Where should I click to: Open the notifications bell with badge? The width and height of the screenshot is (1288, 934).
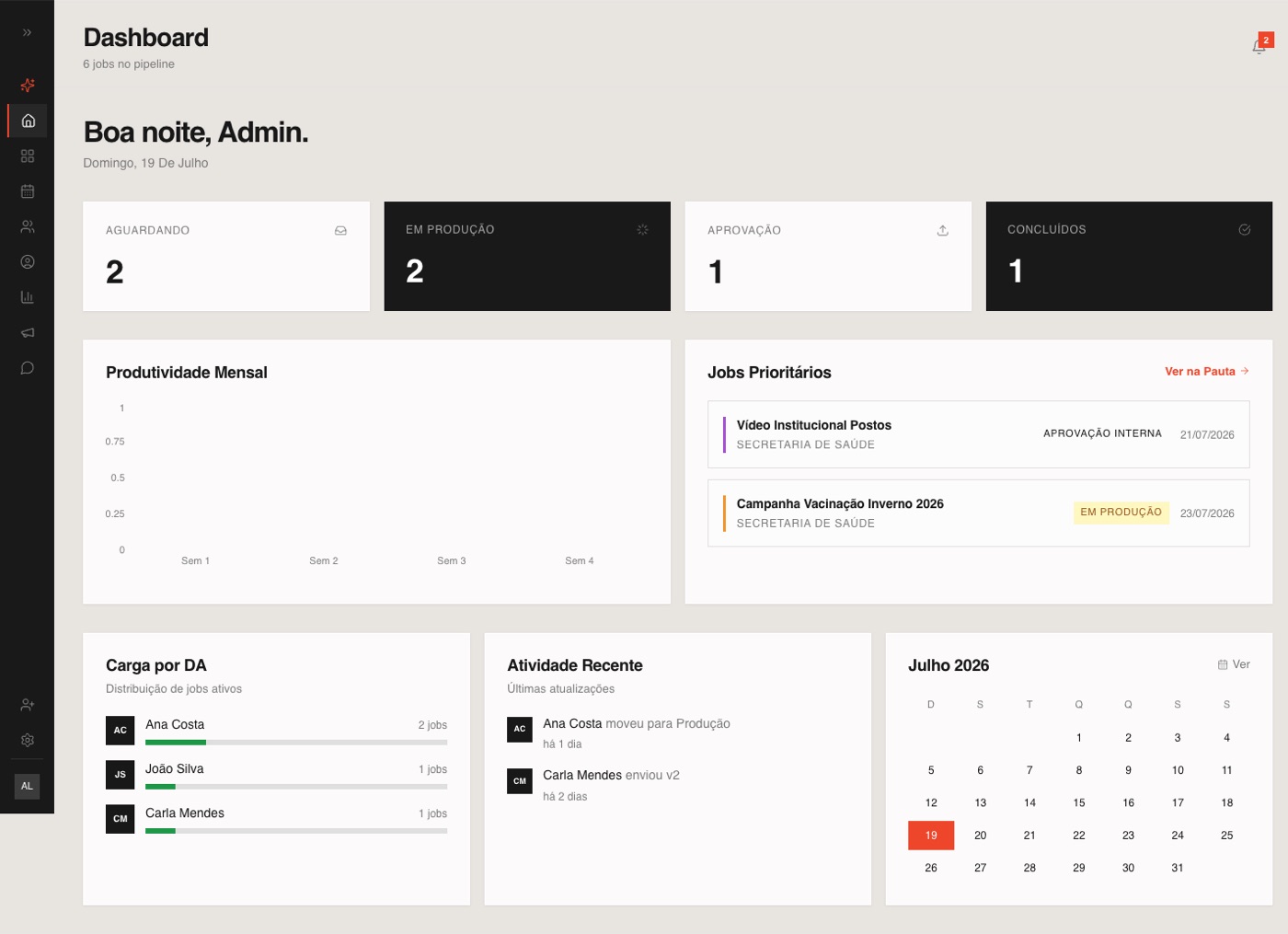tap(1259, 45)
